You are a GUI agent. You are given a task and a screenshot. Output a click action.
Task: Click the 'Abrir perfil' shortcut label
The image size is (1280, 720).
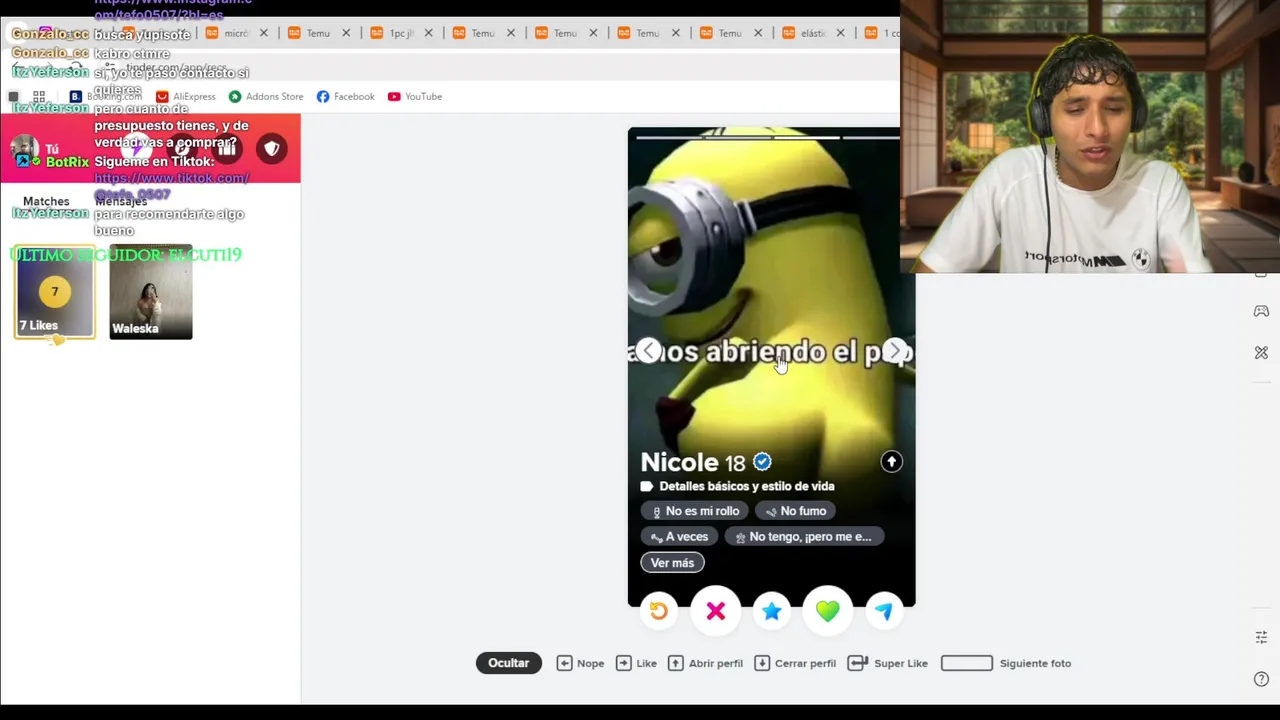716,663
